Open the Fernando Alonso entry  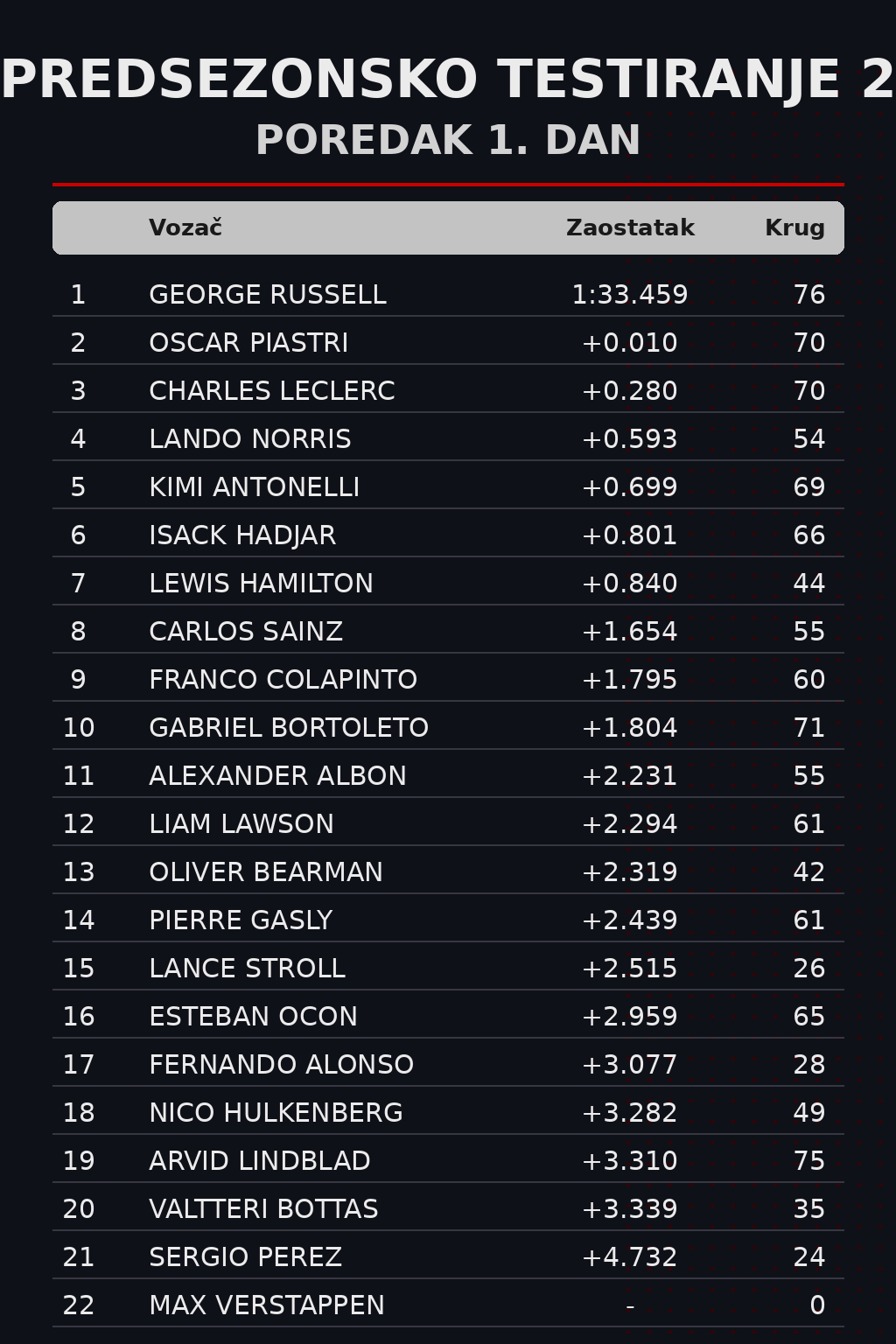pyautogui.click(x=281, y=1065)
